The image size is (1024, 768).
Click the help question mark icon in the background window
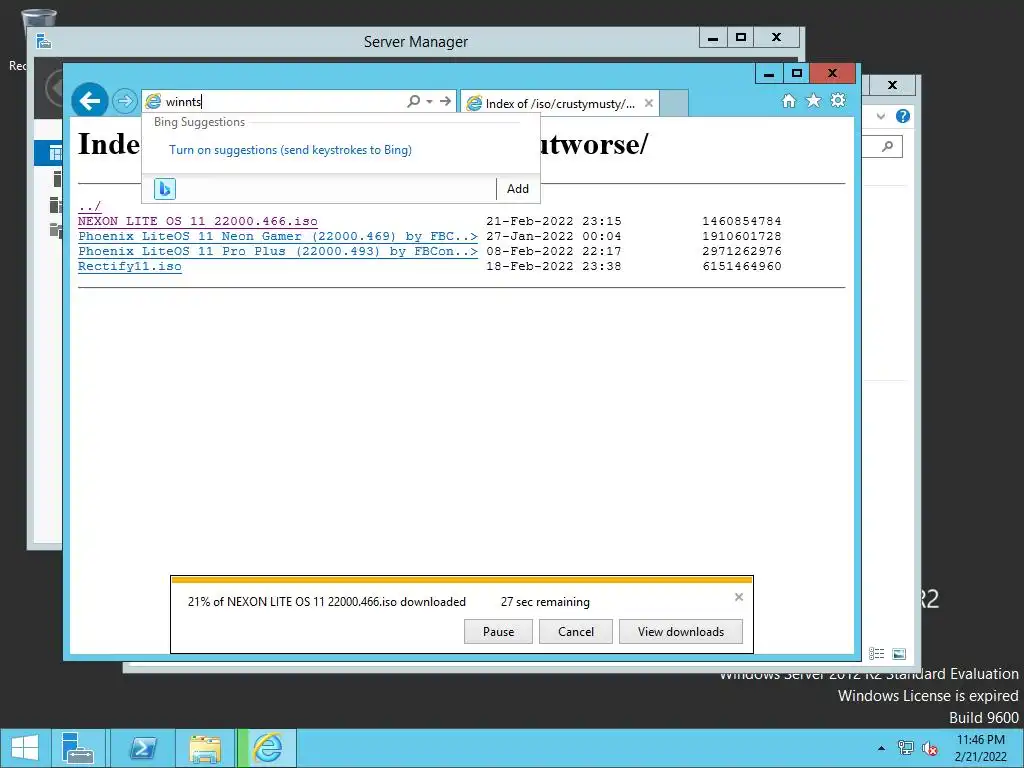click(903, 116)
